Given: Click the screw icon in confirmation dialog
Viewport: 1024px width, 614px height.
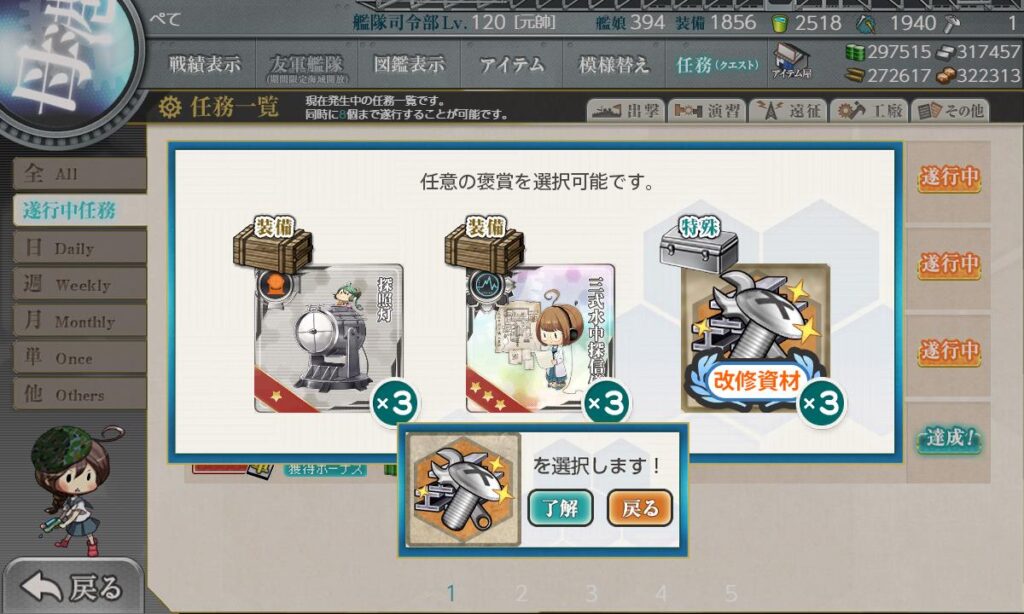Looking at the screenshot, I should (463, 490).
